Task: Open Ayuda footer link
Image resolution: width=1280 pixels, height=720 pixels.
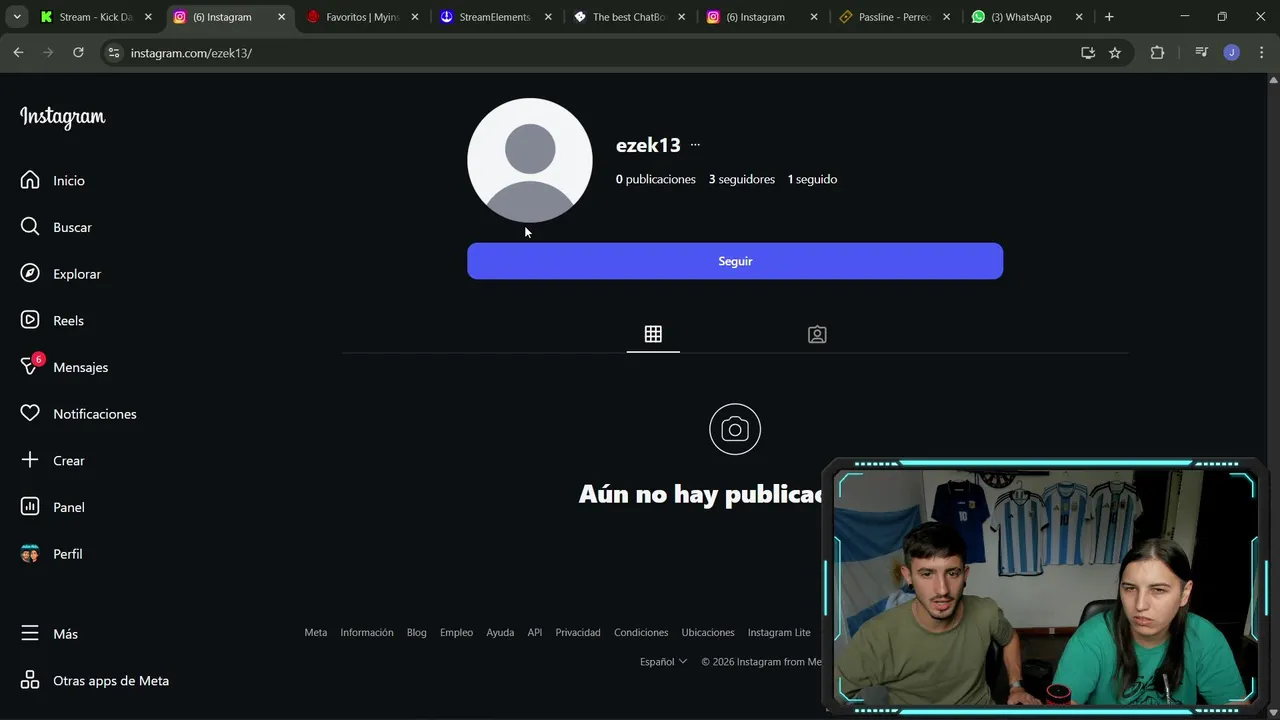Action: (500, 632)
